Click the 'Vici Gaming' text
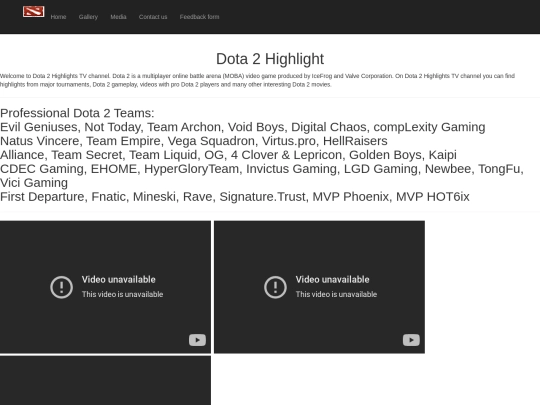Viewport: 540px width, 405px height. click(x=34, y=183)
